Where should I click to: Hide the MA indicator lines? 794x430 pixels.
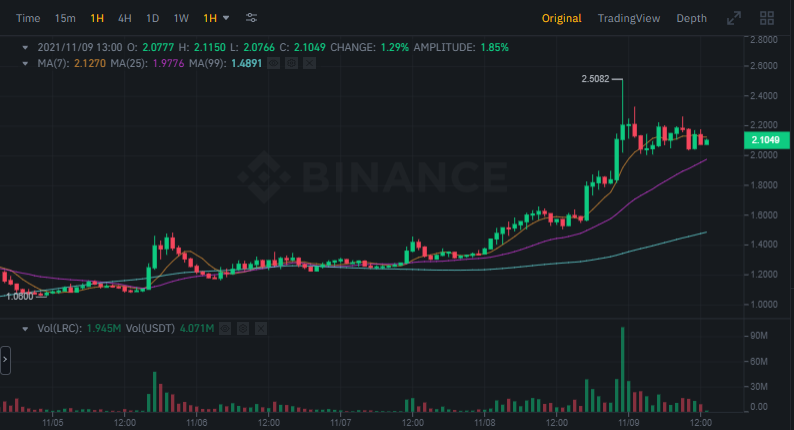pos(273,63)
